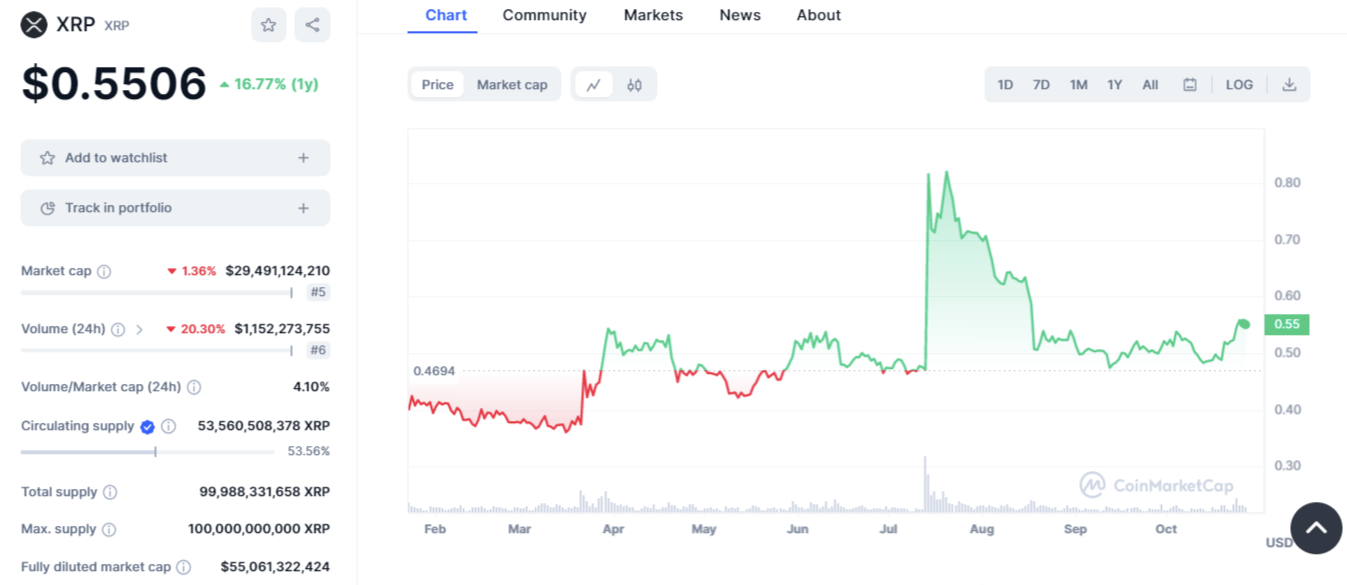Click the 4.10% volume ratio value
This screenshot has height=585, width=1347.
coord(311,387)
